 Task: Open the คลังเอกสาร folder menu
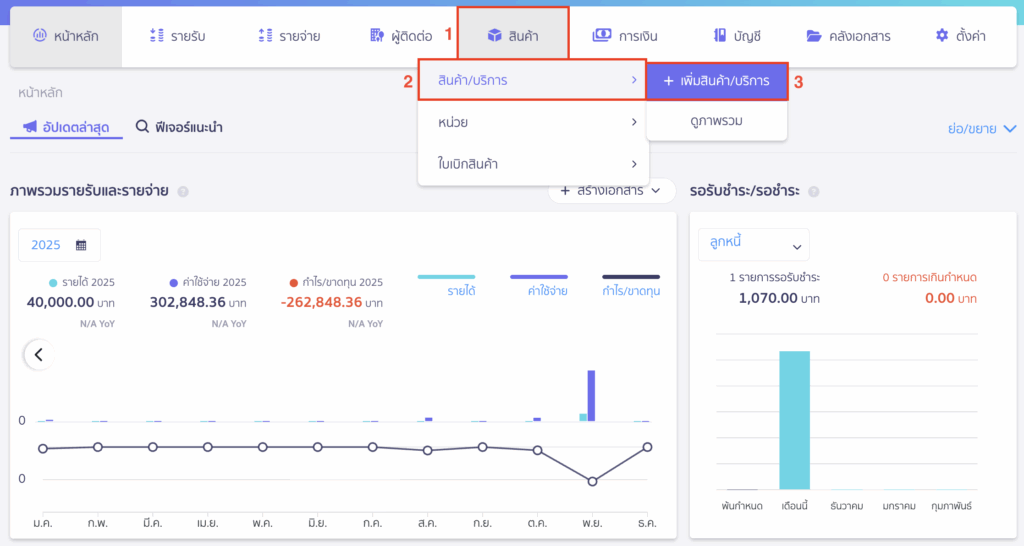(847, 36)
